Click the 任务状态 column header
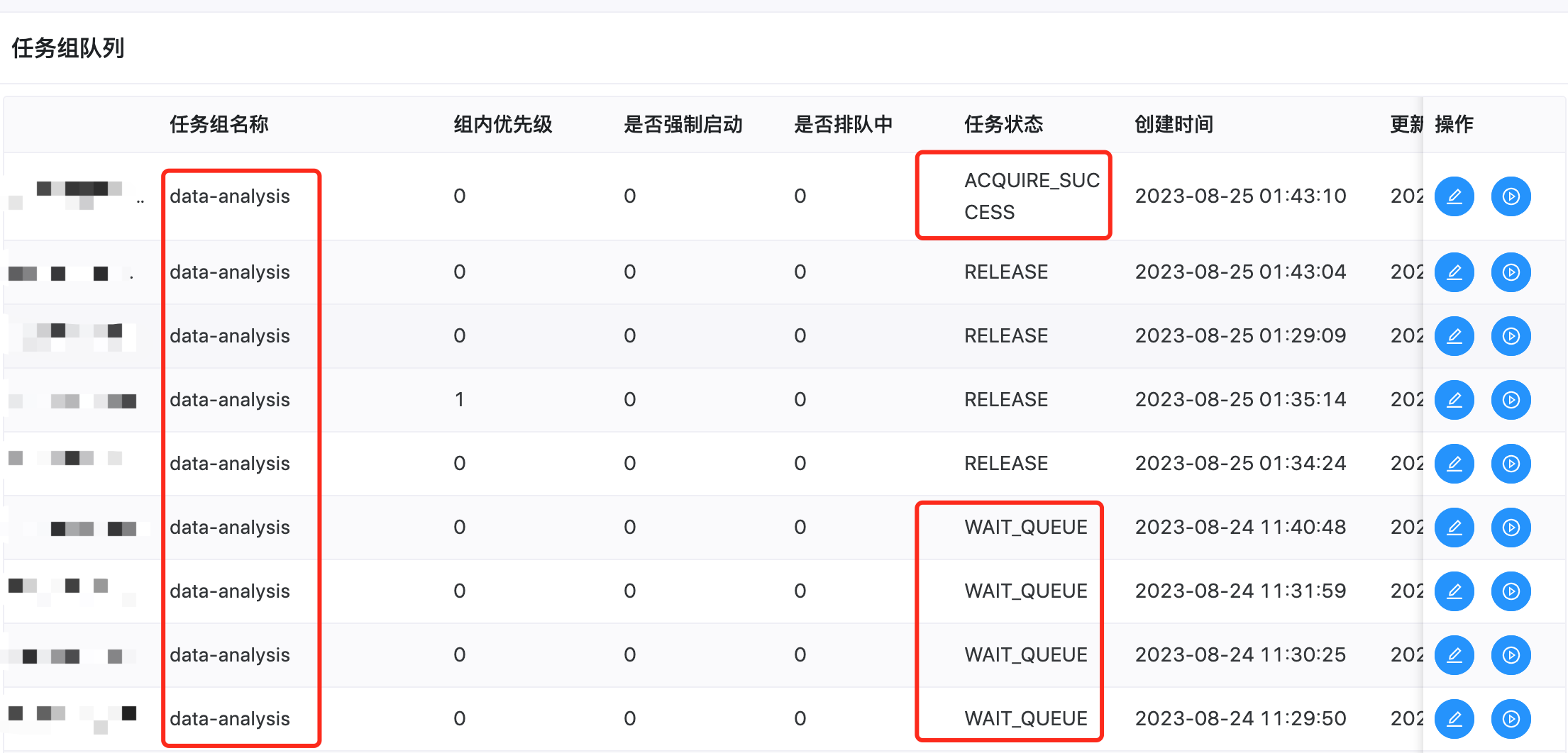Screen dimensions: 1568x753 click(x=1004, y=125)
